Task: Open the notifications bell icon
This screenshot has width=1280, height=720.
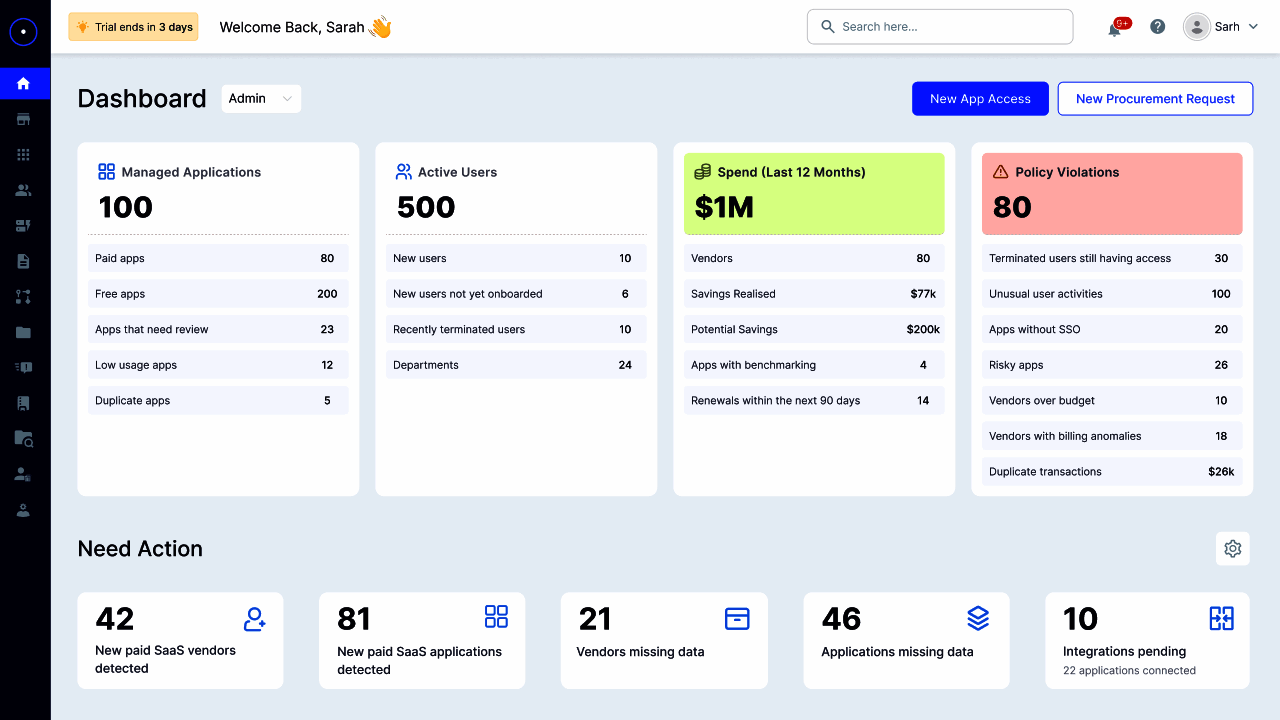Action: click(x=1114, y=28)
